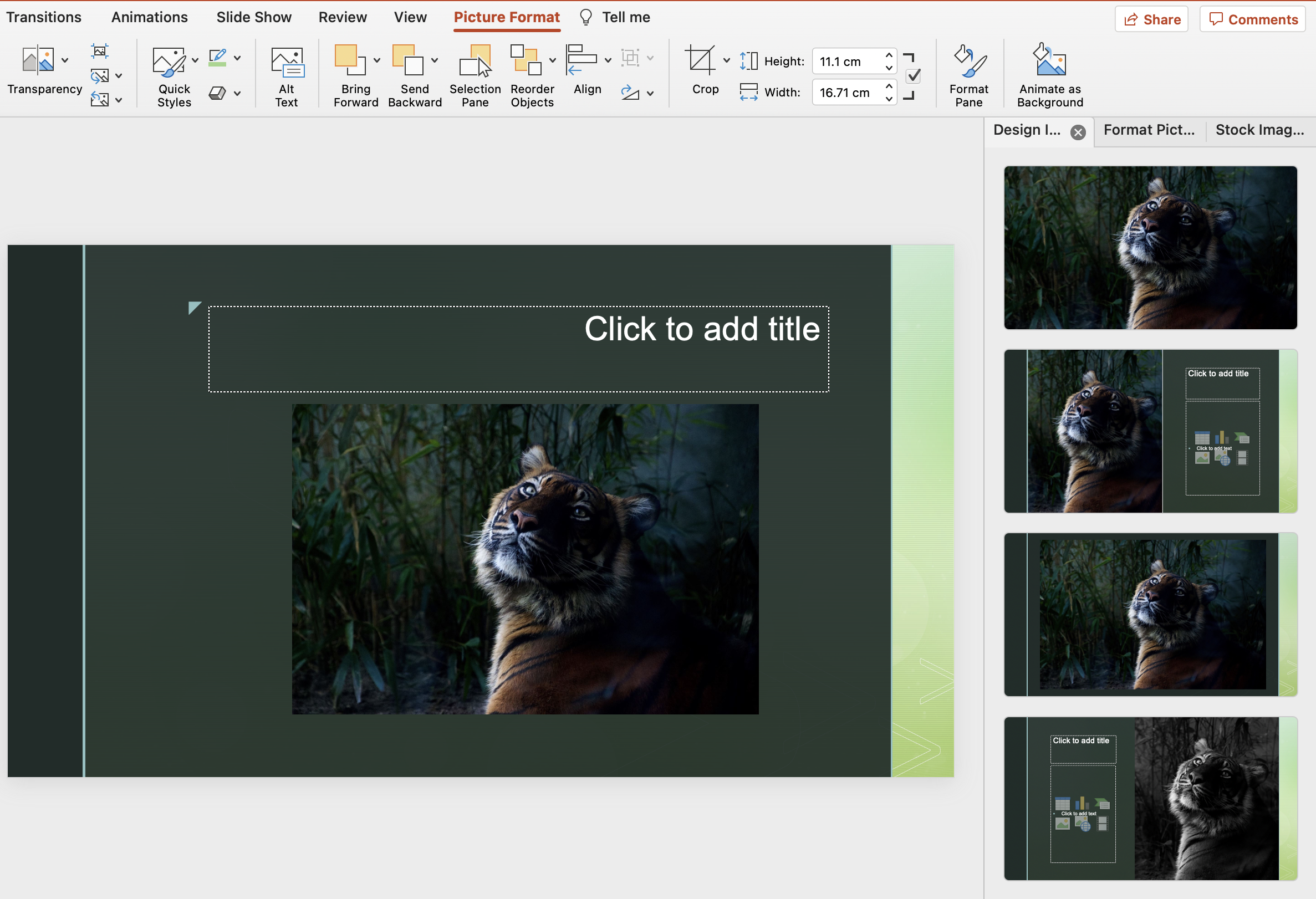Click the Share button
1316x899 pixels.
tap(1152, 19)
